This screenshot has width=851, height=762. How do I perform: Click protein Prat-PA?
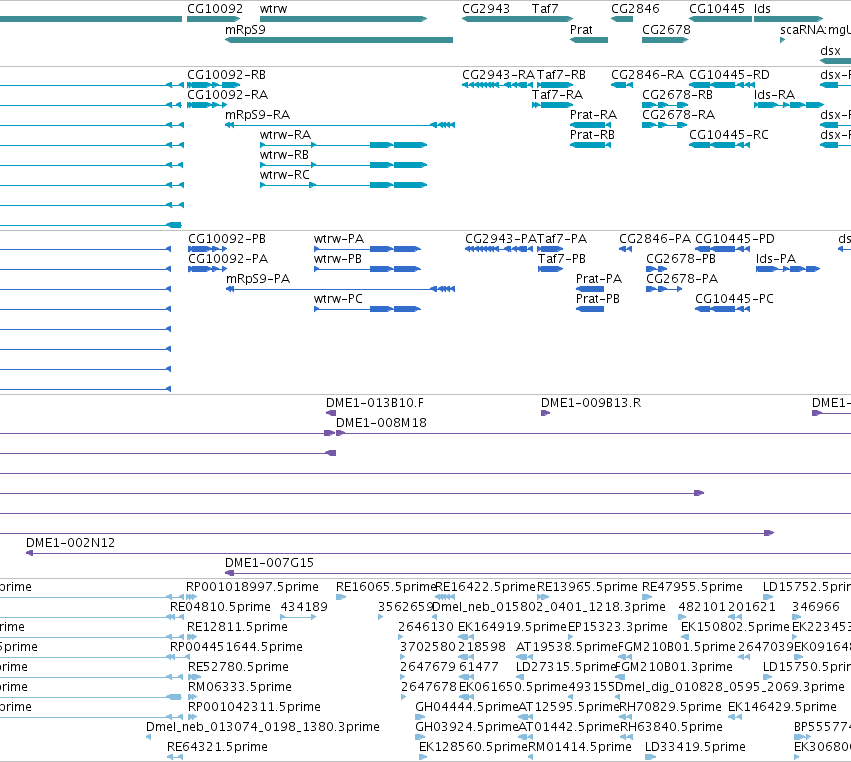tap(599, 280)
